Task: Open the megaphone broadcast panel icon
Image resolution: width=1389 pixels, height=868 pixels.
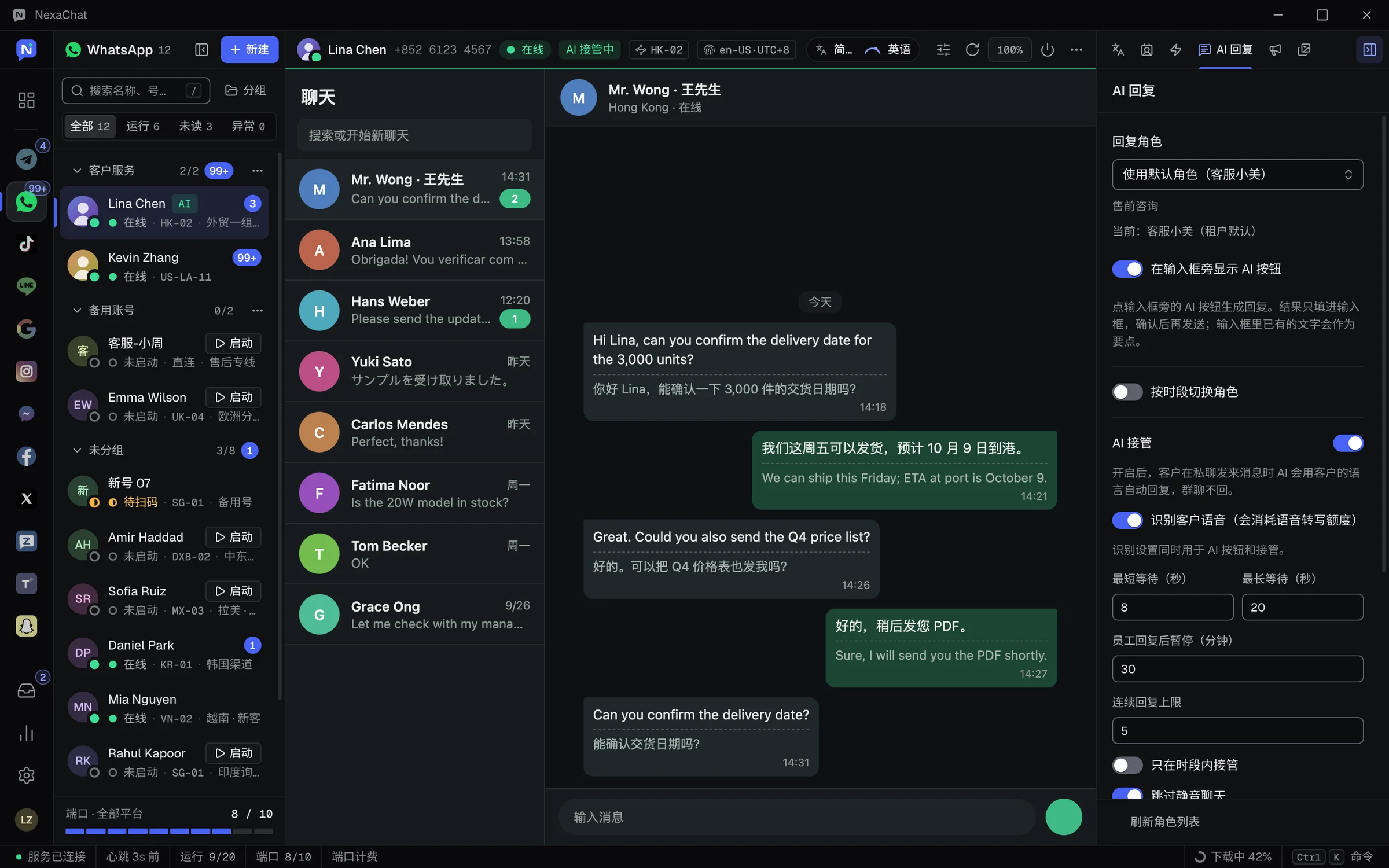Action: [1275, 50]
